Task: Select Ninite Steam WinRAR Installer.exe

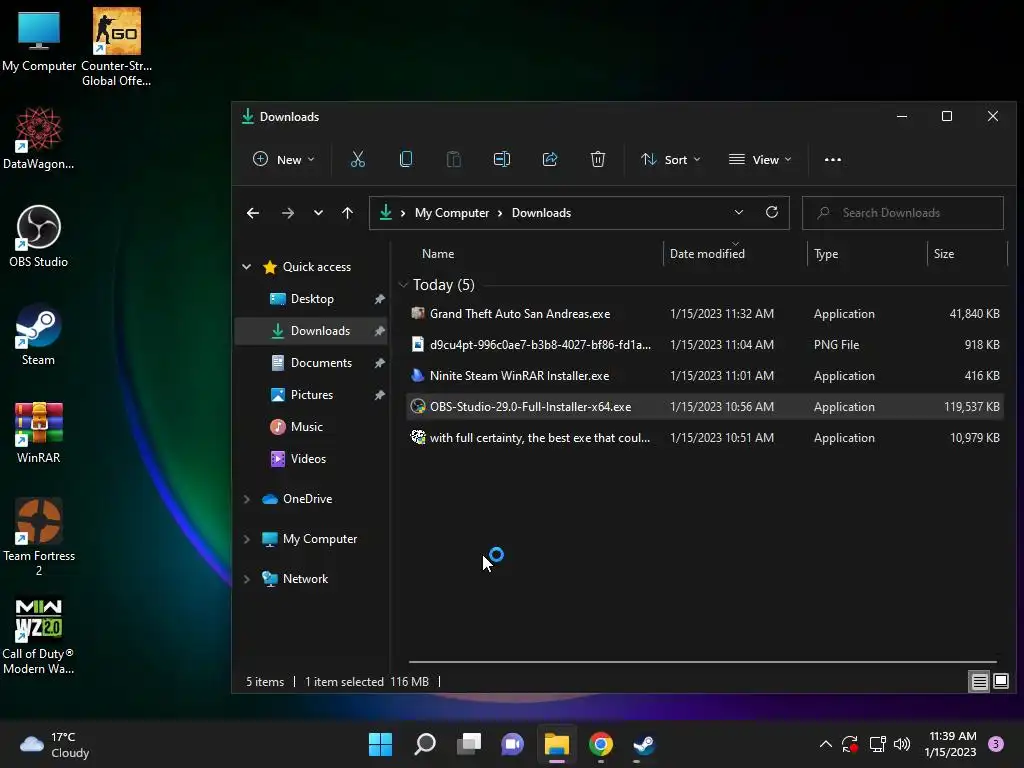Action: point(705,376)
